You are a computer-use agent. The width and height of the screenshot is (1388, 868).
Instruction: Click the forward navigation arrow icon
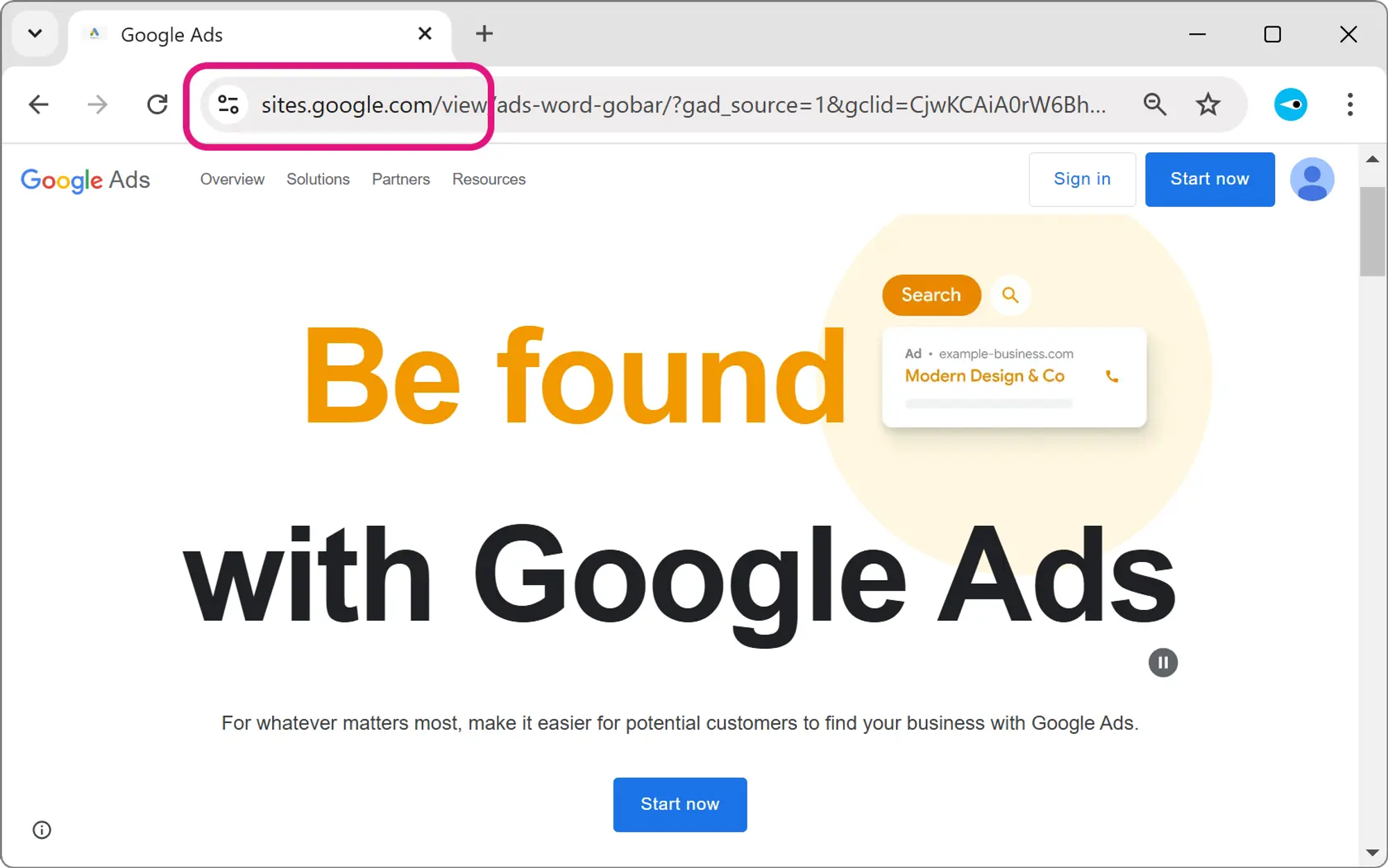point(98,104)
